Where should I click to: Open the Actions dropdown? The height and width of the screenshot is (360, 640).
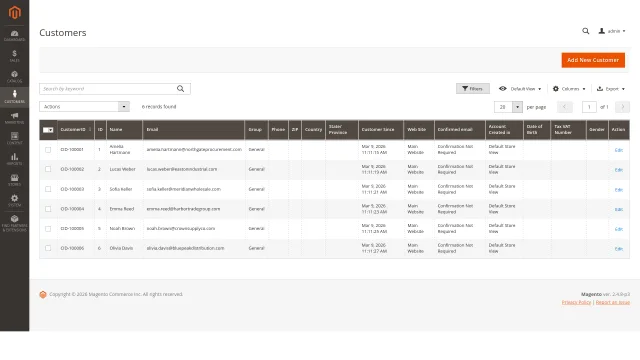coord(84,107)
